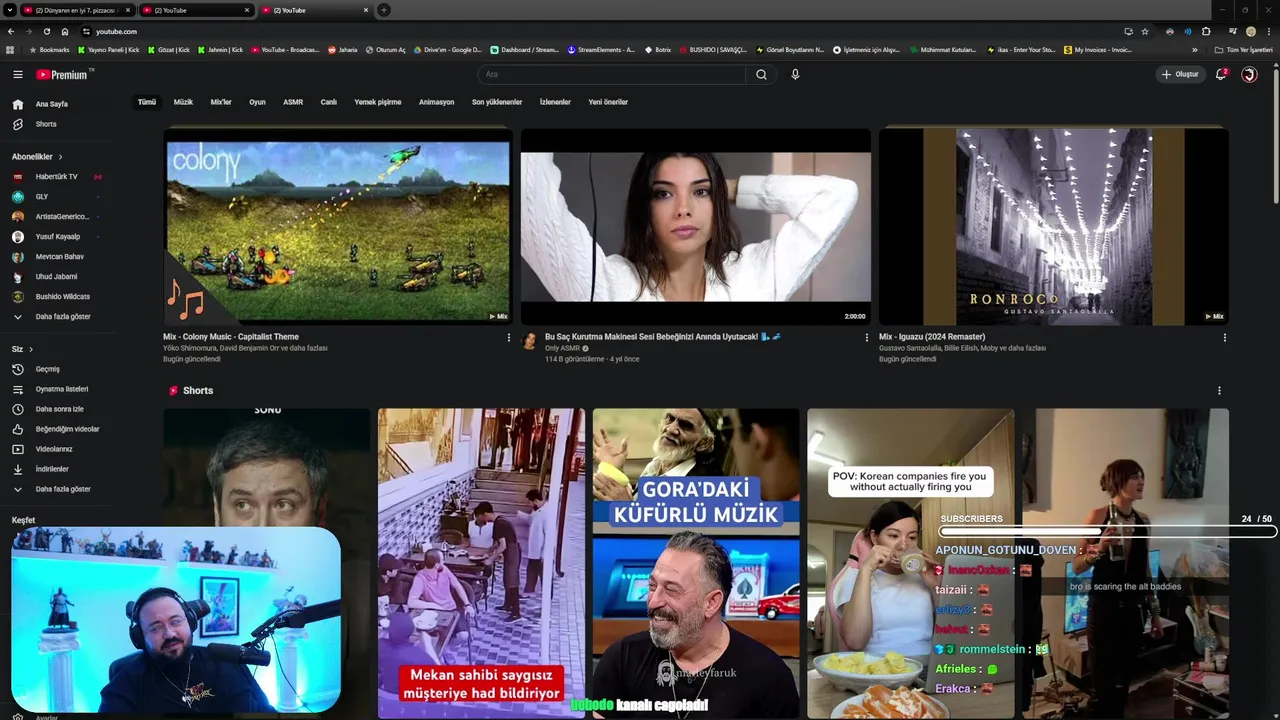Image resolution: width=1280 pixels, height=720 pixels.
Task: Select the Animasyon filter chip
Action: point(436,102)
